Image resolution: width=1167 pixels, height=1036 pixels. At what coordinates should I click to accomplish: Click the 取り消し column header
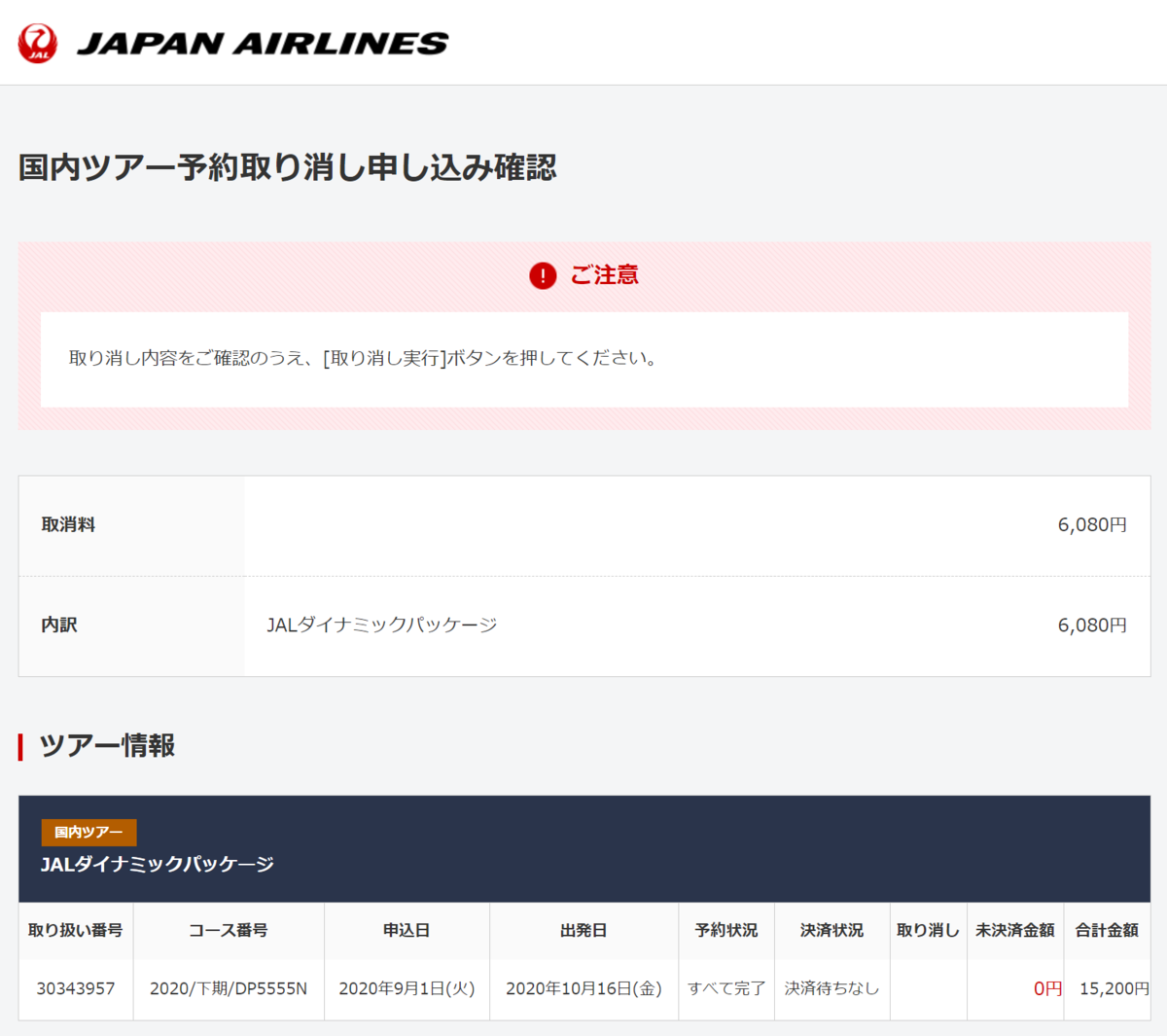coord(928,930)
